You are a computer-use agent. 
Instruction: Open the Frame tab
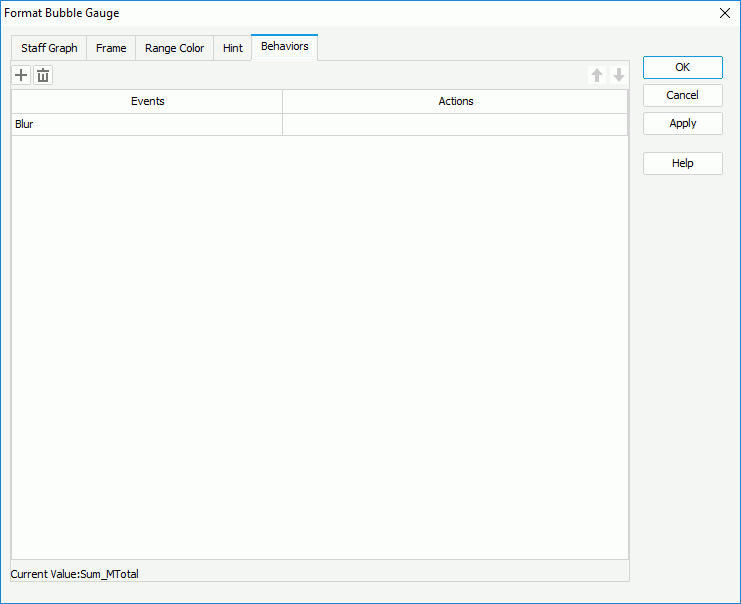(111, 48)
